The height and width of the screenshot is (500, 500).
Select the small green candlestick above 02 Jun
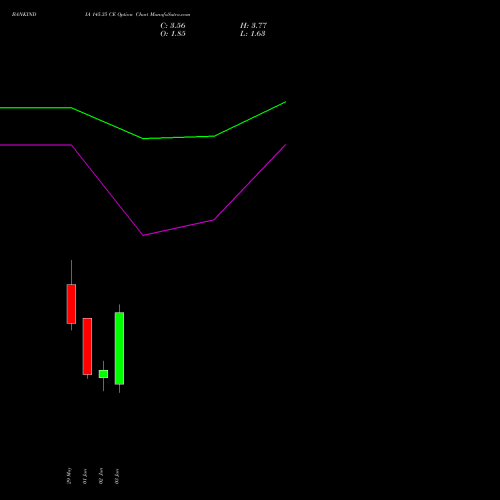click(x=103, y=374)
